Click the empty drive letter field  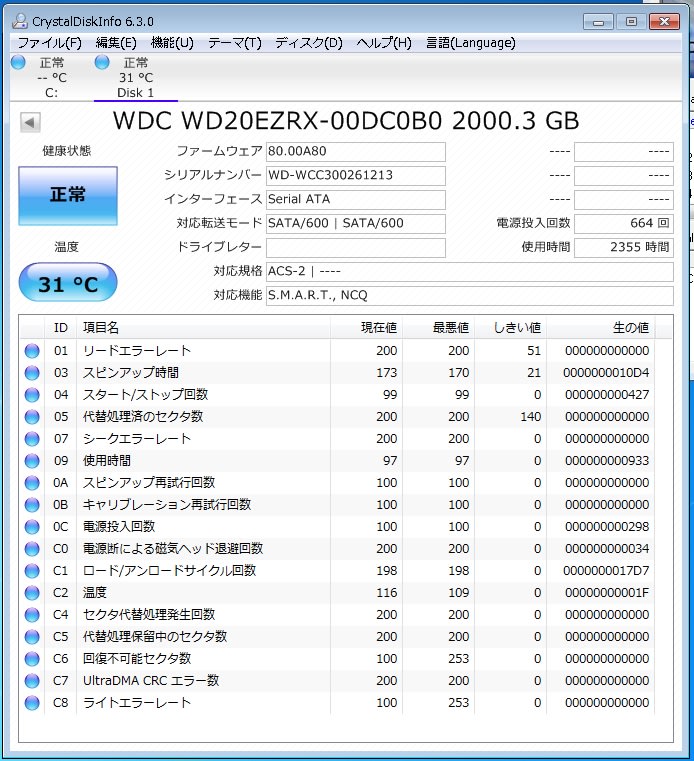click(x=356, y=248)
